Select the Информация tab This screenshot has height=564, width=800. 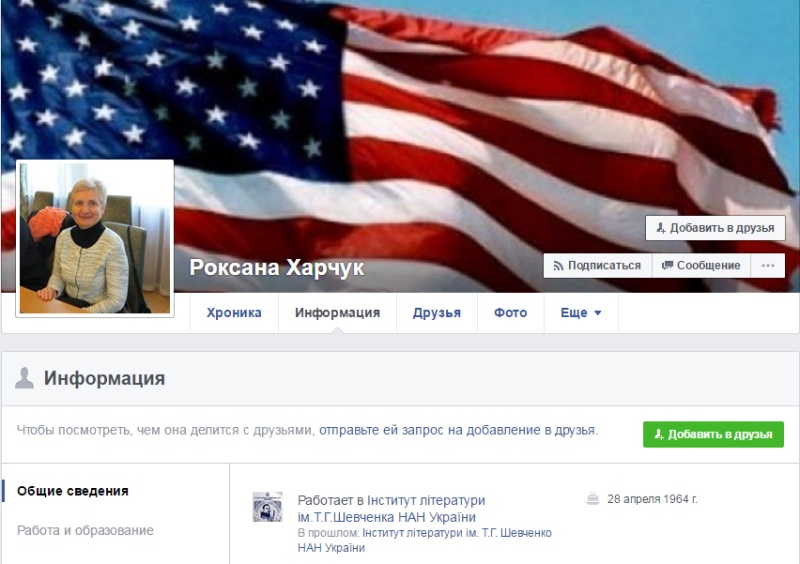pos(337,313)
